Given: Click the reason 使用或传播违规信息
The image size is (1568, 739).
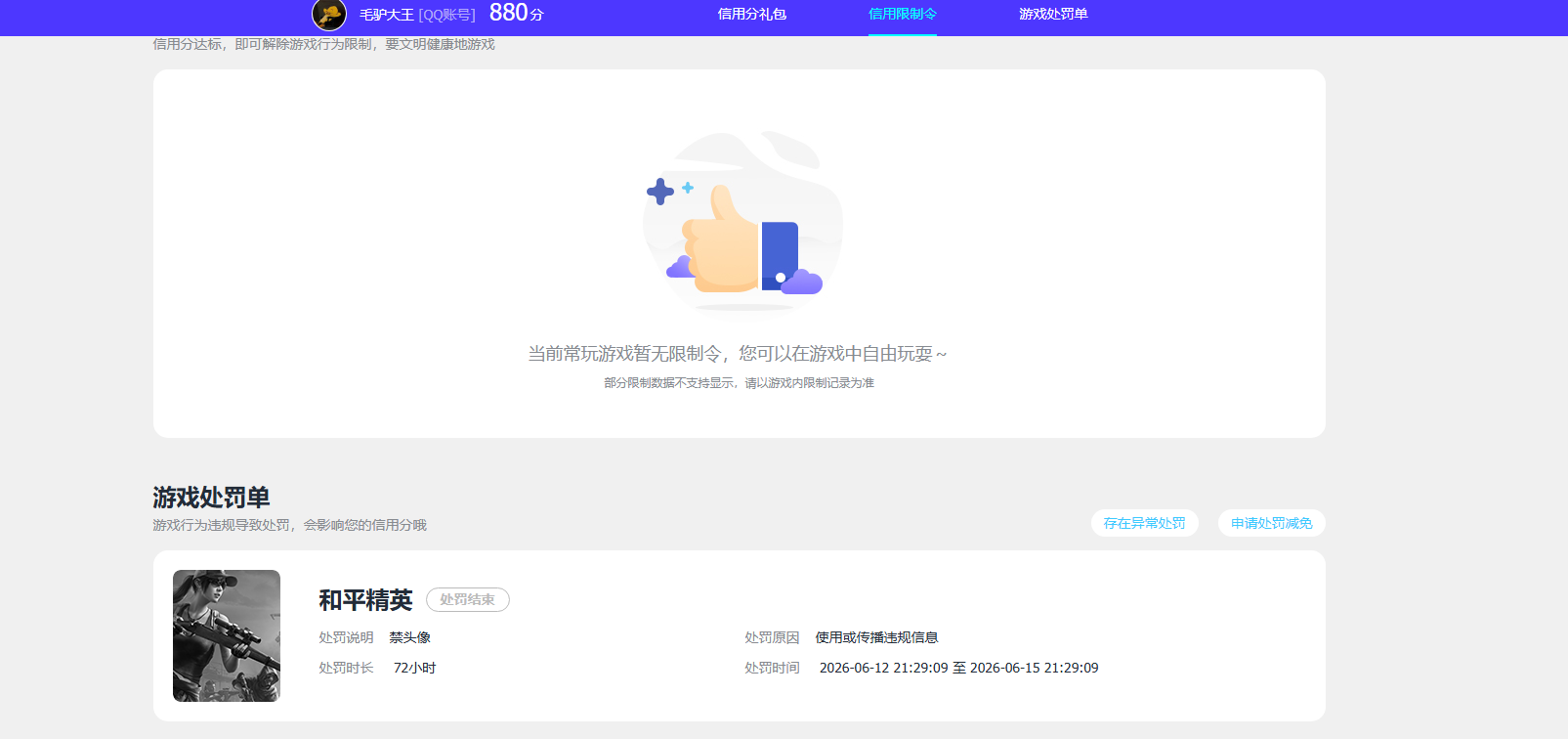Looking at the screenshot, I should 877,637.
